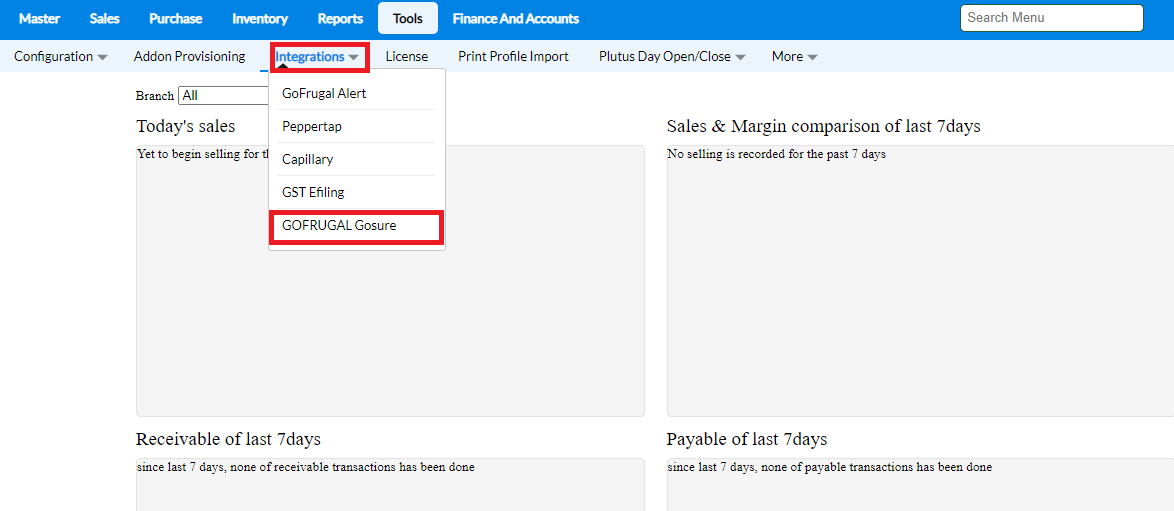Screen dimensions: 1174x511
Task: Expand the Configuration dropdown
Action: [x=60, y=57]
